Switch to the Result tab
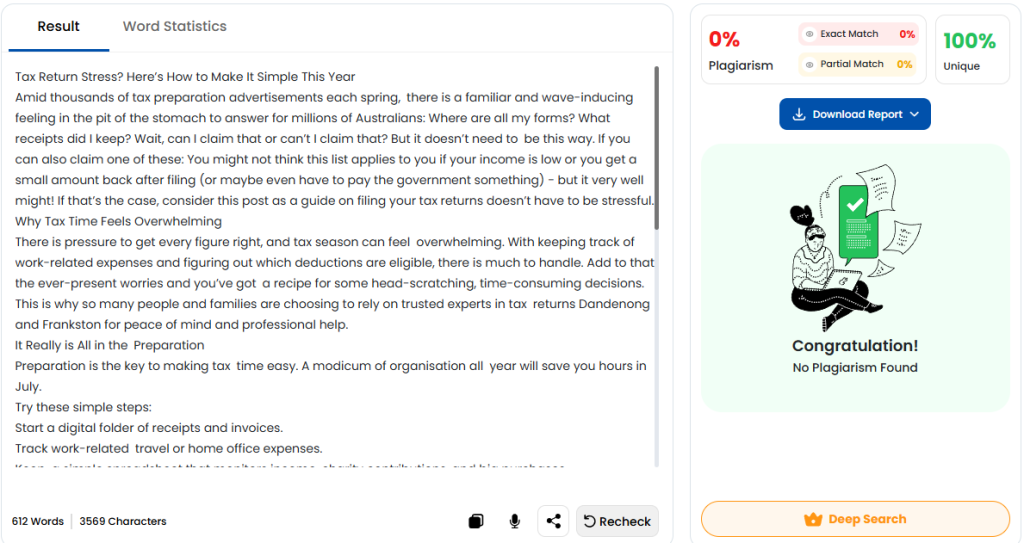This screenshot has height=543, width=1024. coord(59,27)
